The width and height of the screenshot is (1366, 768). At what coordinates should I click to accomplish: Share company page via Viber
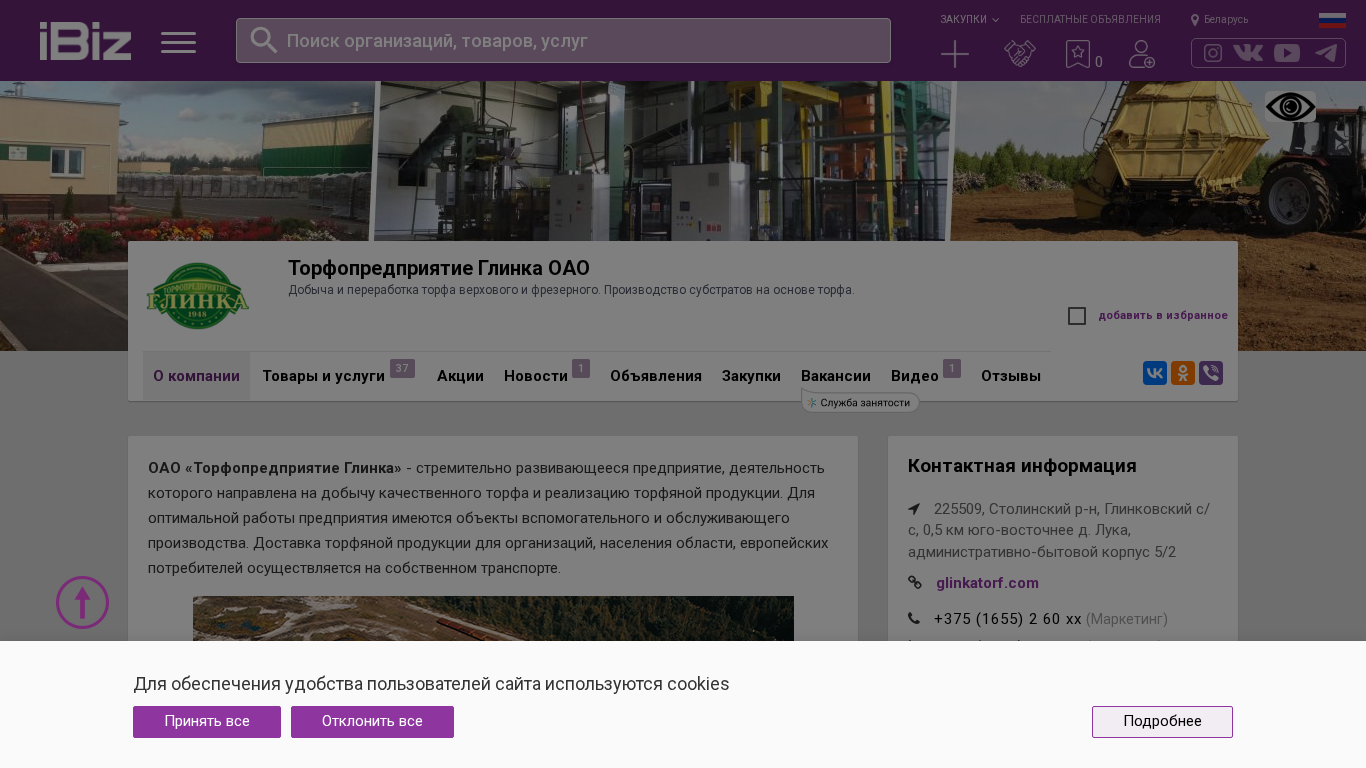[x=1211, y=373]
